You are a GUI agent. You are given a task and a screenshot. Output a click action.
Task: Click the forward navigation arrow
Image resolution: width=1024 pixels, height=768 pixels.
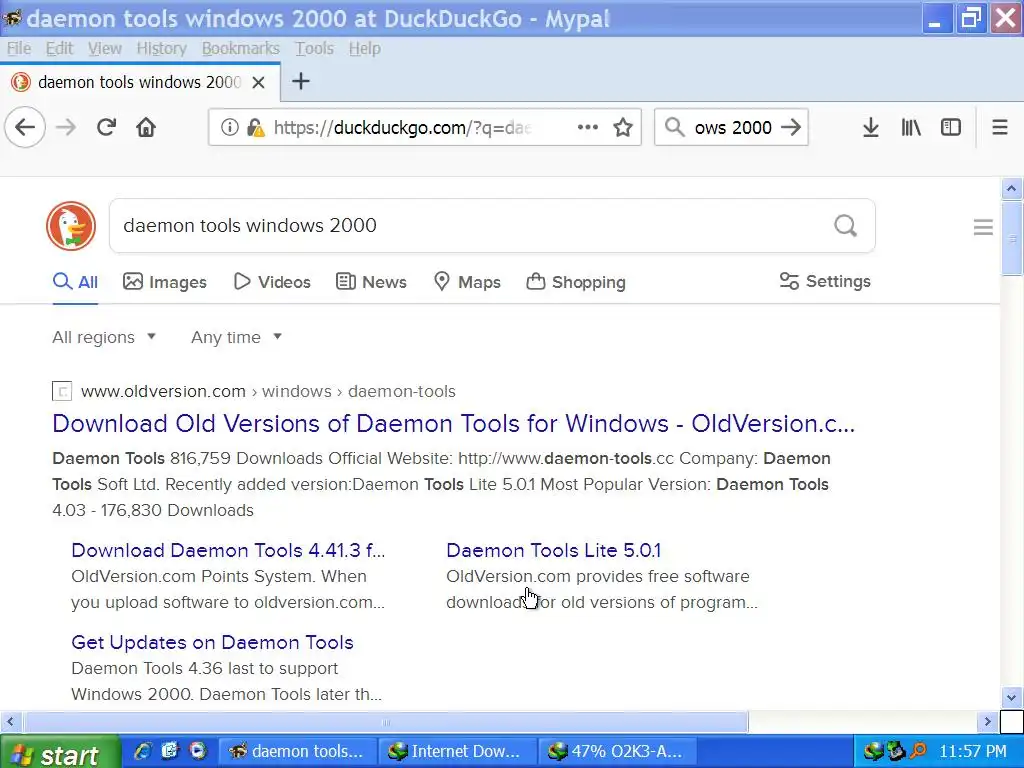pos(66,127)
